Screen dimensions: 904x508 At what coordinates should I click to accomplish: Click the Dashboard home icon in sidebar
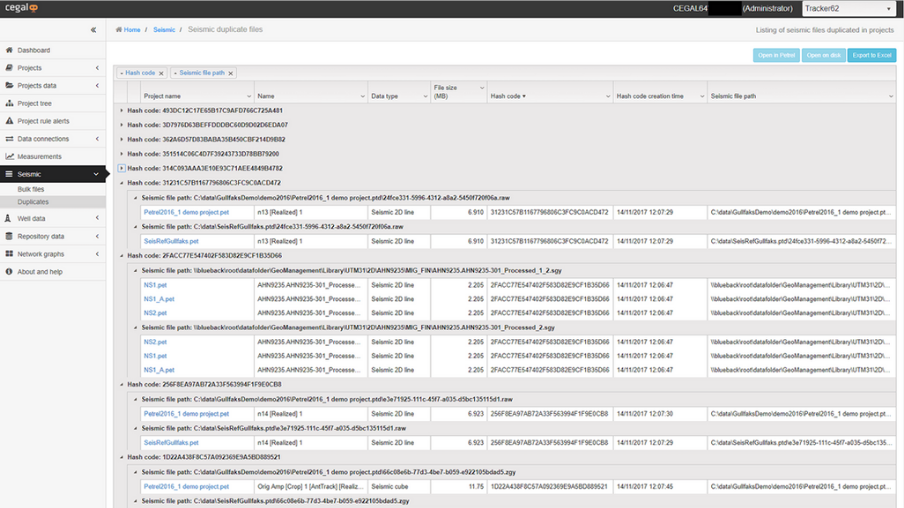click(9, 50)
